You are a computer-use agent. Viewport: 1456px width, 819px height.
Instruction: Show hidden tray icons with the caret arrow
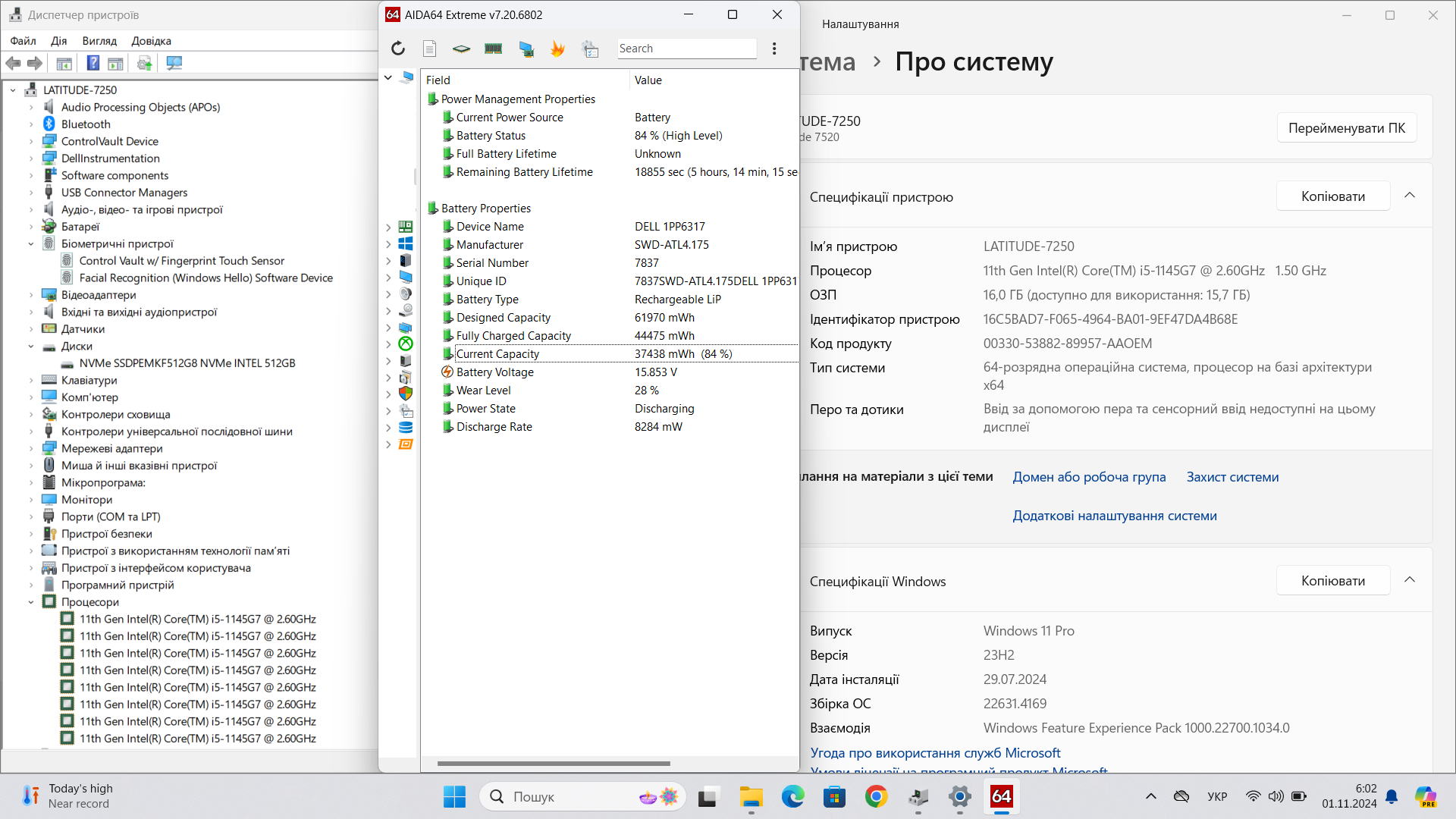(x=1150, y=797)
